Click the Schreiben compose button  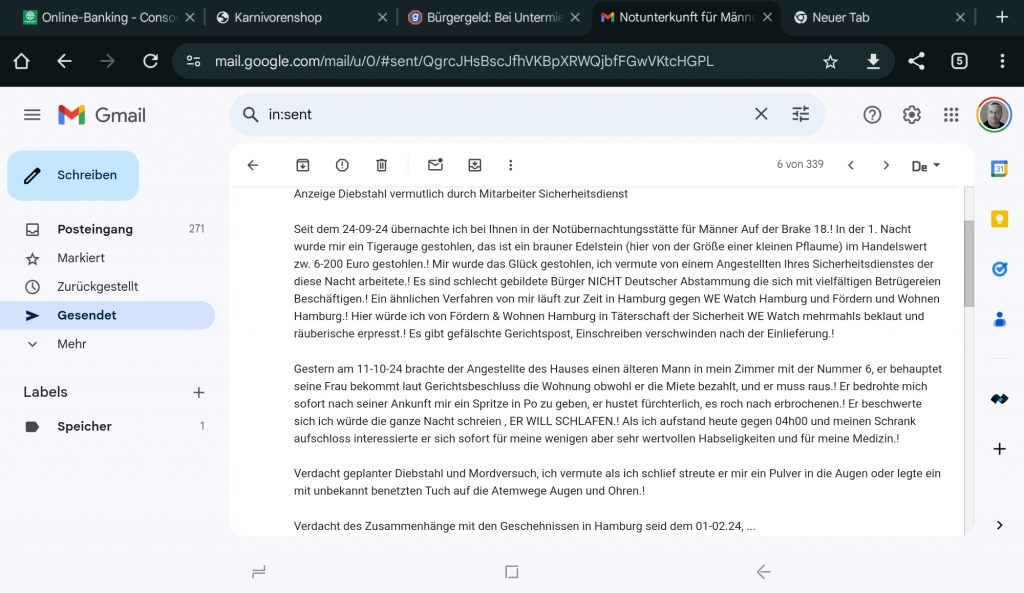click(73, 175)
